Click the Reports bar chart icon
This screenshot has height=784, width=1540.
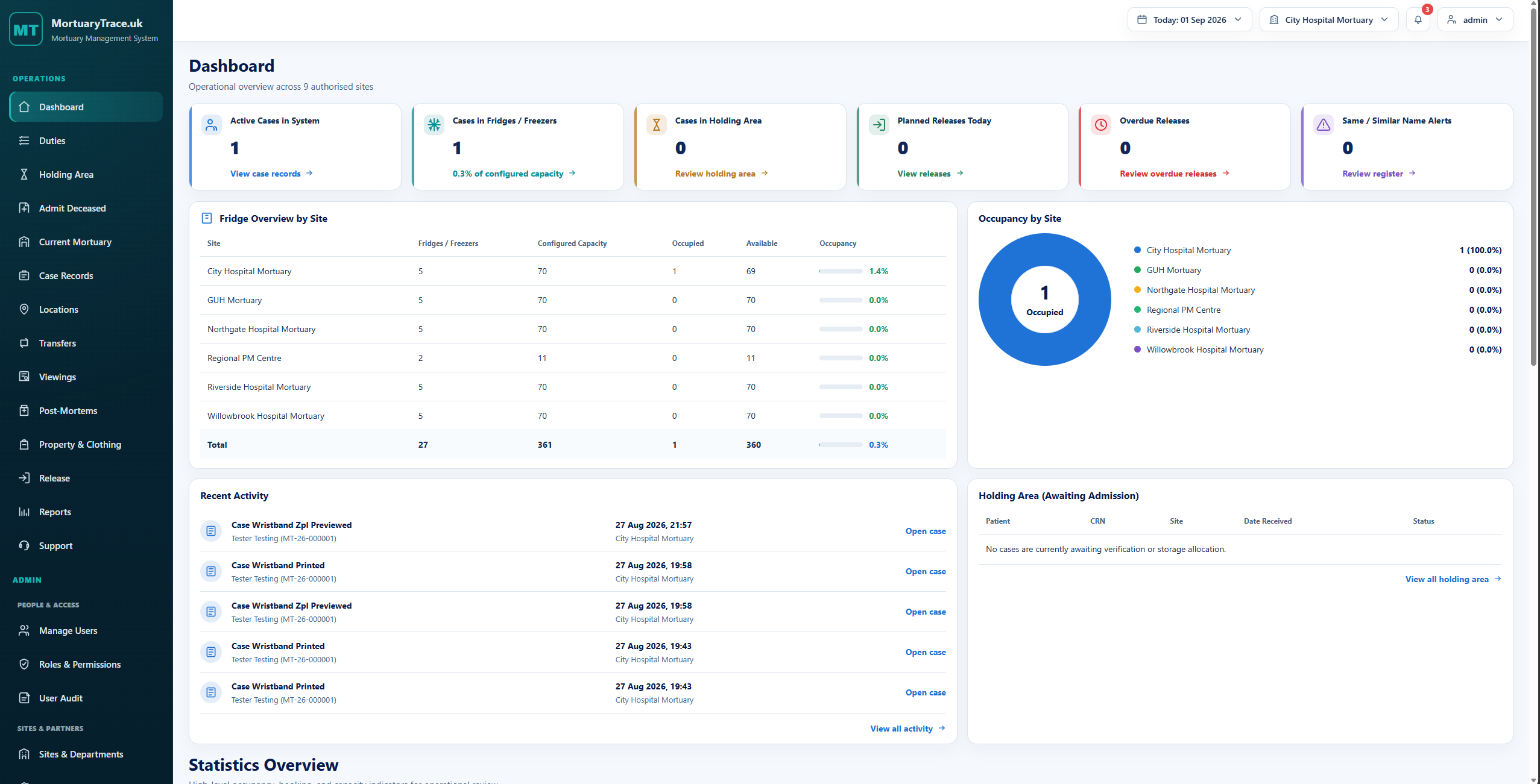[x=24, y=512]
